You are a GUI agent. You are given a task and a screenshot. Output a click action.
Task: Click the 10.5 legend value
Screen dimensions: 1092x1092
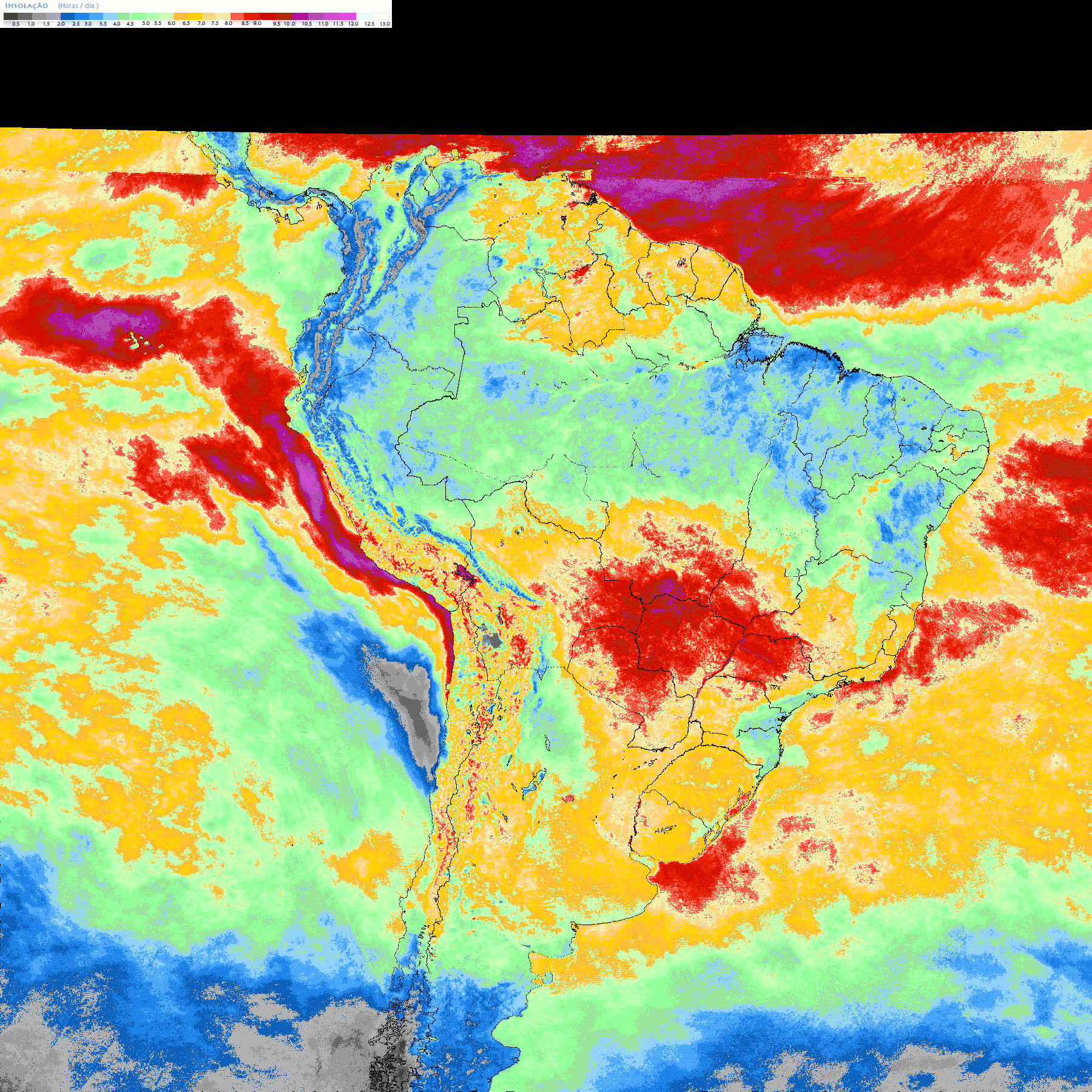click(x=307, y=24)
